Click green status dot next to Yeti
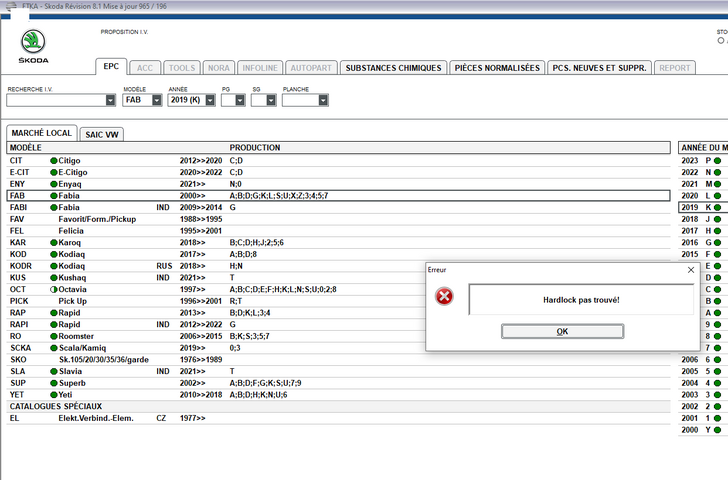This screenshot has width=728, height=480. [x=54, y=395]
